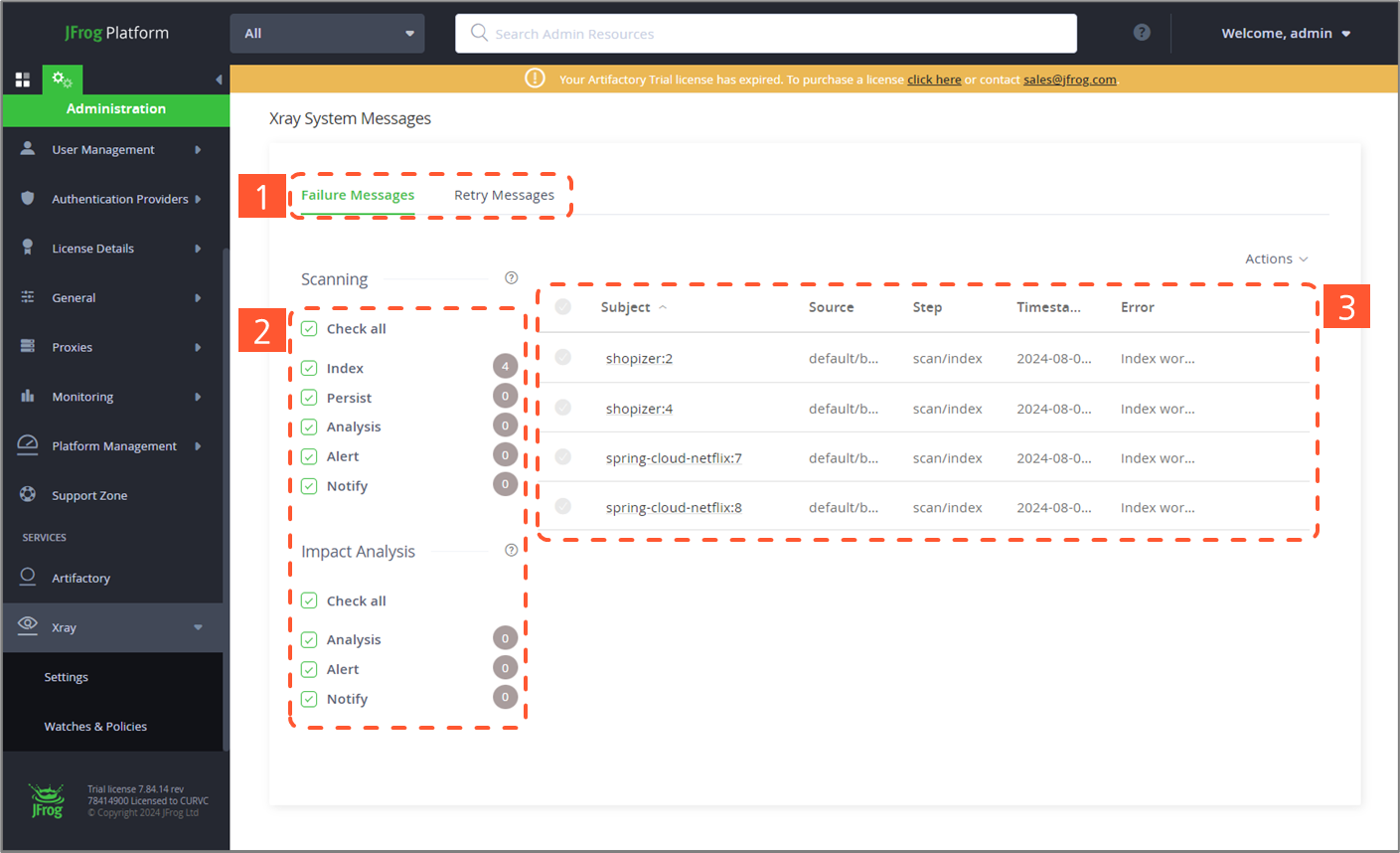The width and height of the screenshot is (1400, 853).
Task: Uncheck the Persist checkbox
Action: tap(309, 398)
